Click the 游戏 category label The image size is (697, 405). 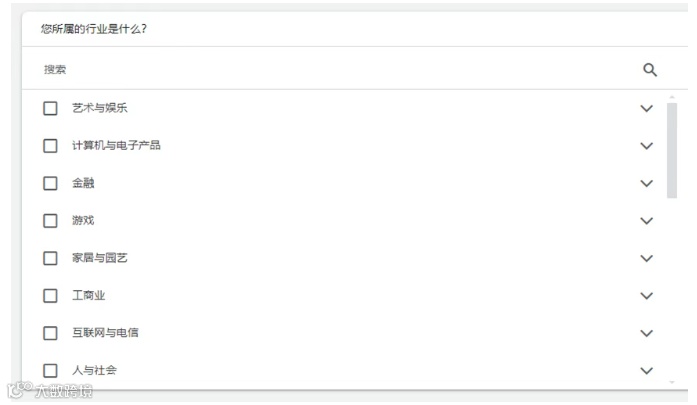pyautogui.click(x=83, y=221)
